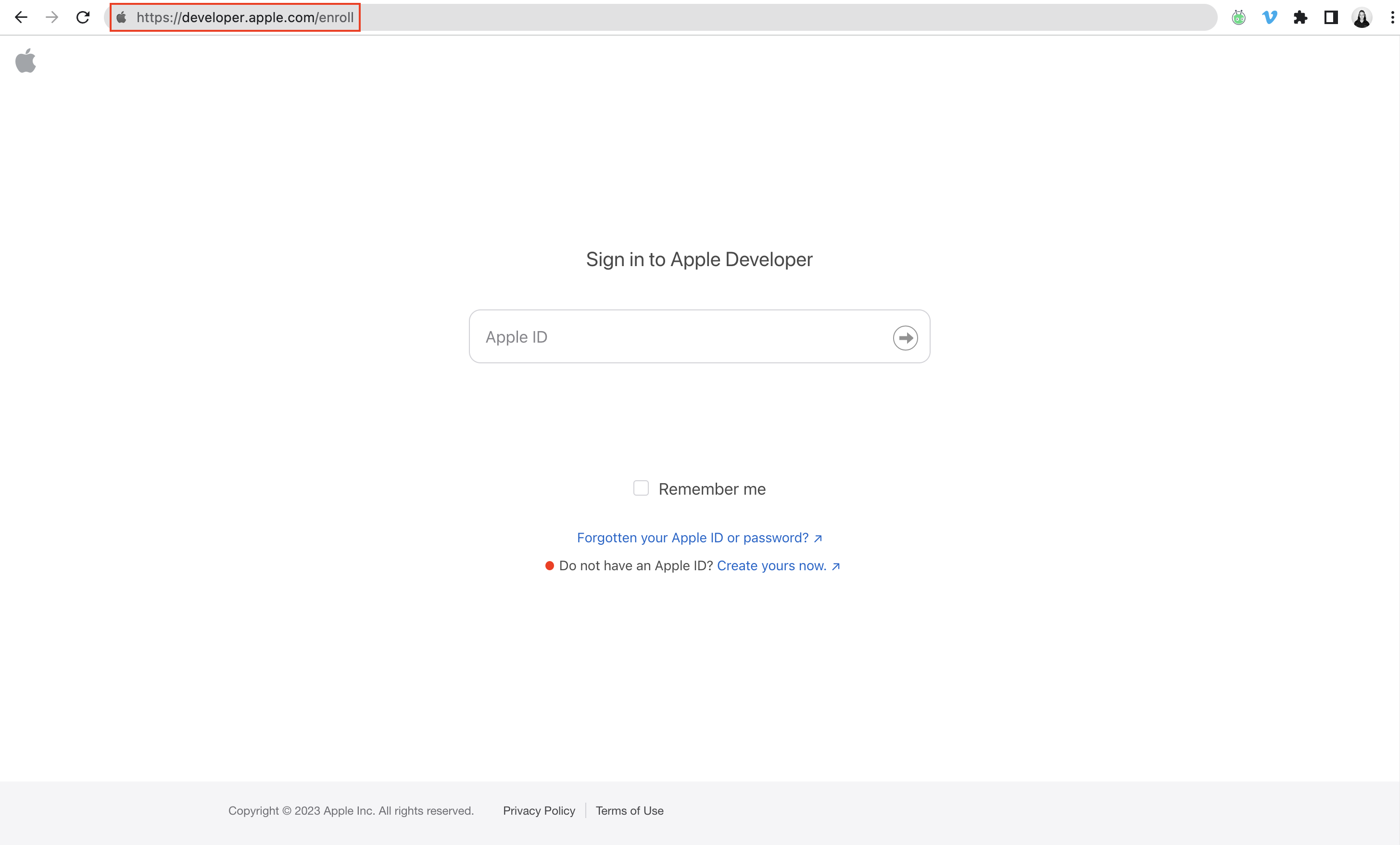
Task: Click the browser profile avatar
Action: tap(1362, 17)
